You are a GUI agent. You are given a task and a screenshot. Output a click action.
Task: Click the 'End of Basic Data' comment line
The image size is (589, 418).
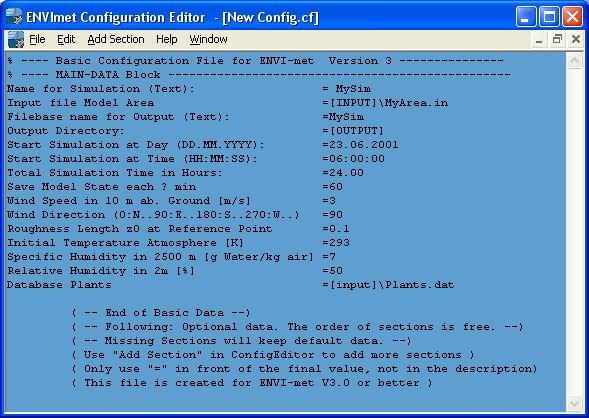(x=161, y=312)
